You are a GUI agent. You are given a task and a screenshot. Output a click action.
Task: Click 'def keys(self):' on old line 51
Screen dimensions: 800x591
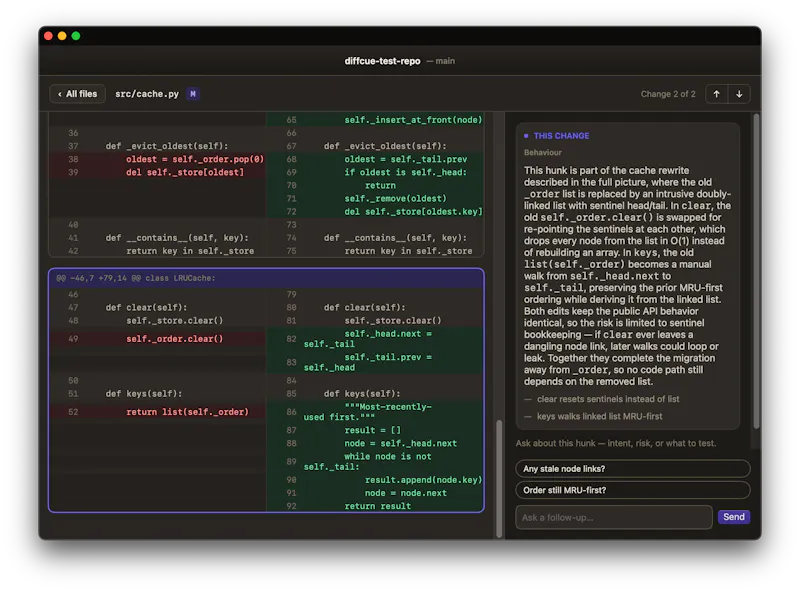(144, 394)
